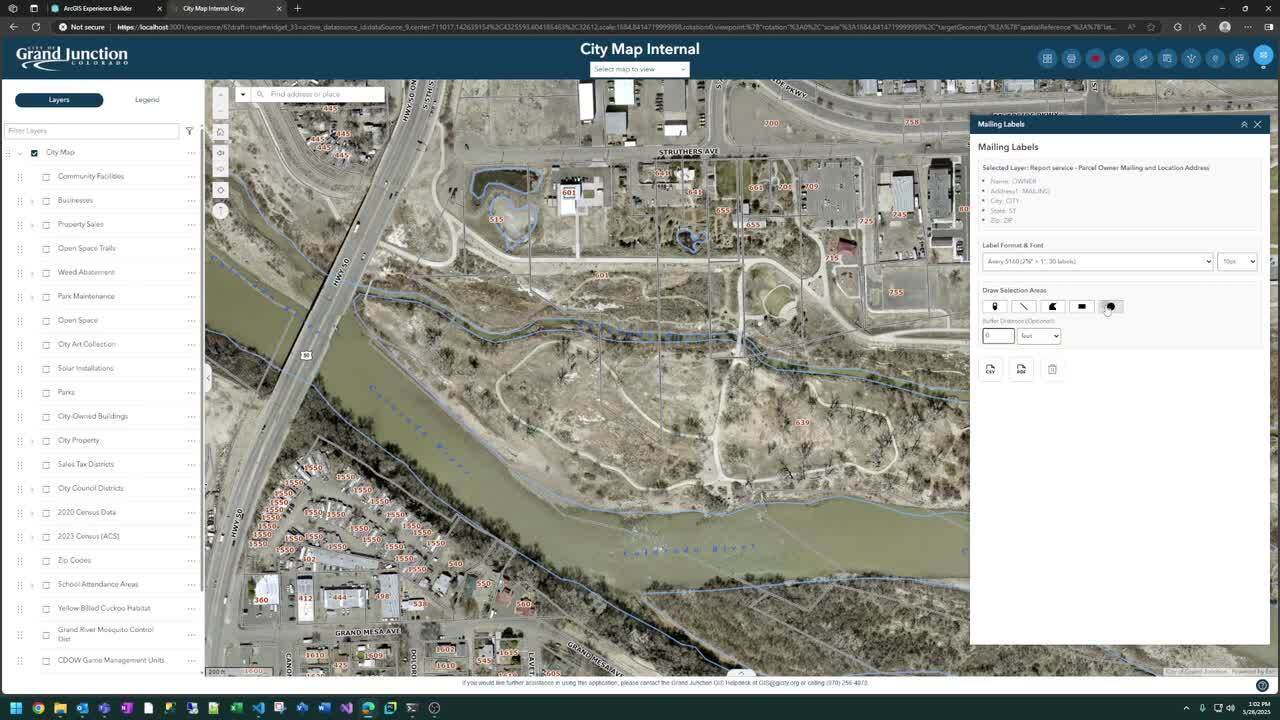Export mailing labels as PDF
The width and height of the screenshot is (1280, 720).
click(x=1021, y=369)
